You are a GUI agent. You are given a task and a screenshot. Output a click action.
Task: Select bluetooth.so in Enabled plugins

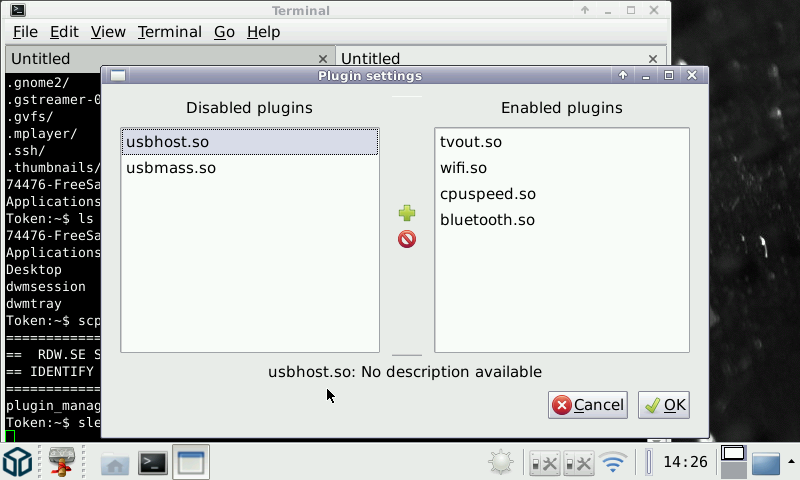click(x=487, y=220)
